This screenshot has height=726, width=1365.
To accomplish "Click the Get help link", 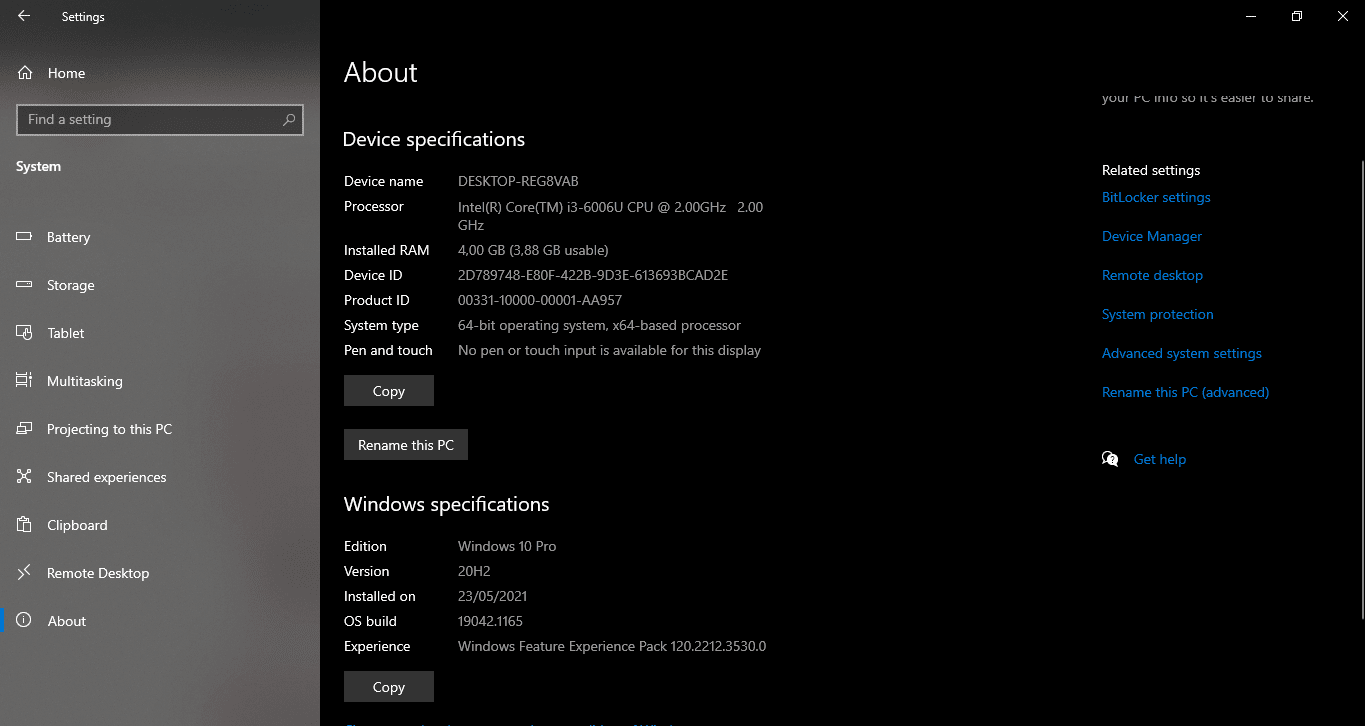I will 1160,459.
